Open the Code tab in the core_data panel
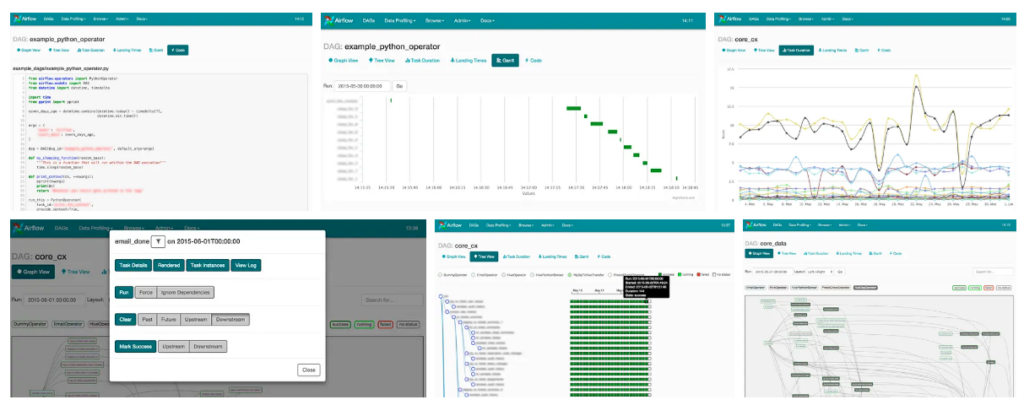 tap(896, 253)
